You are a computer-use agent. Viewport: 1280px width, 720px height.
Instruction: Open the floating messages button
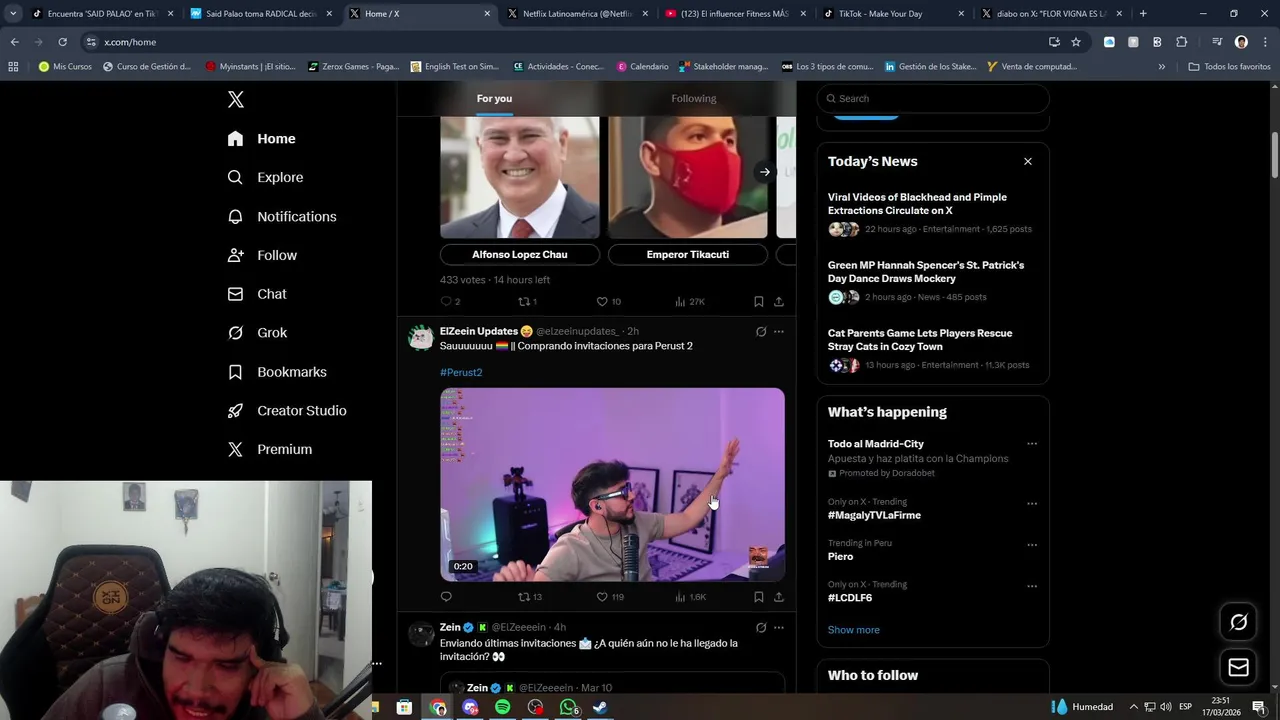click(1238, 667)
